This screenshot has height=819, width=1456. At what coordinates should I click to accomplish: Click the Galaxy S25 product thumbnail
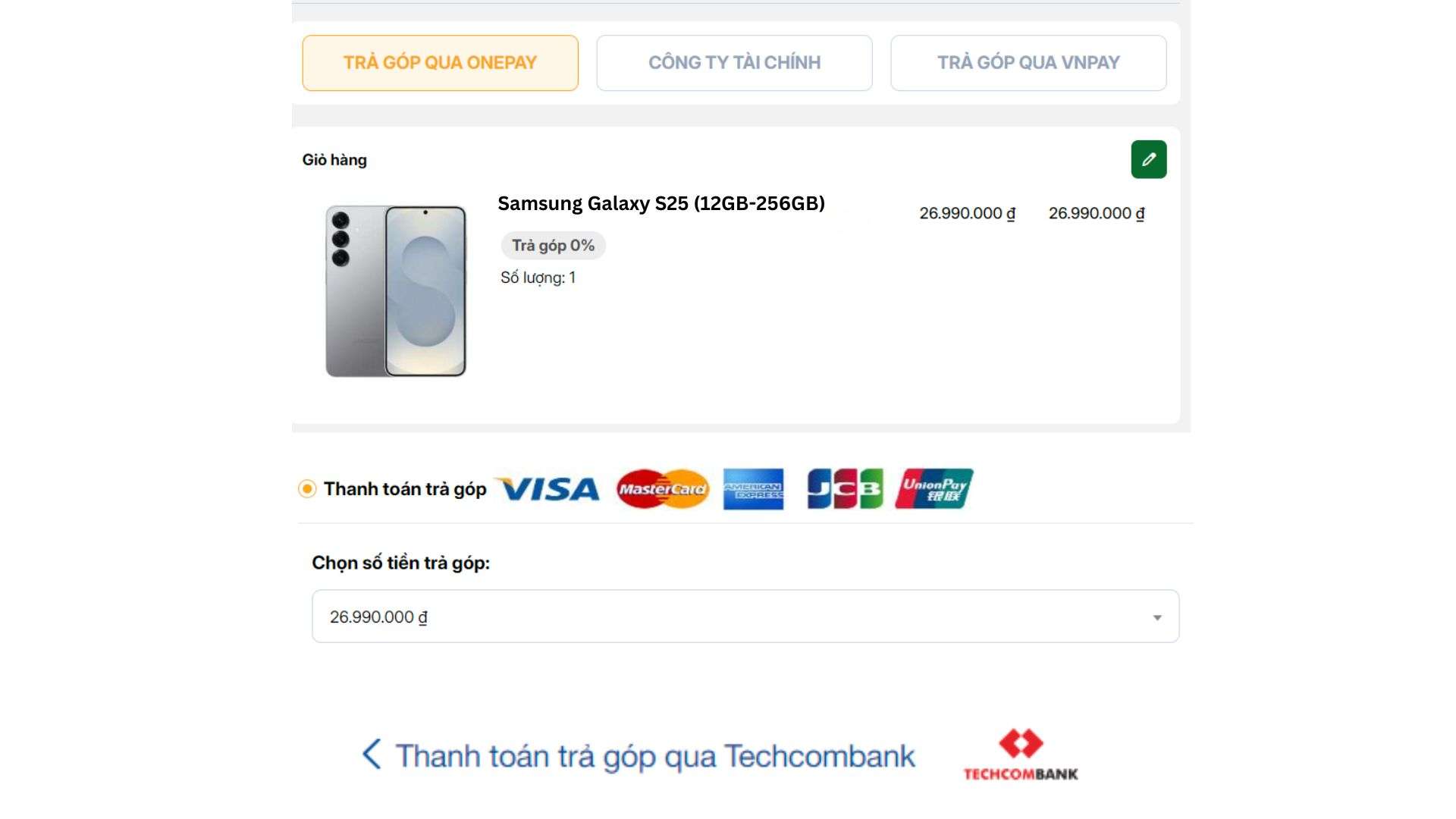[x=396, y=291]
